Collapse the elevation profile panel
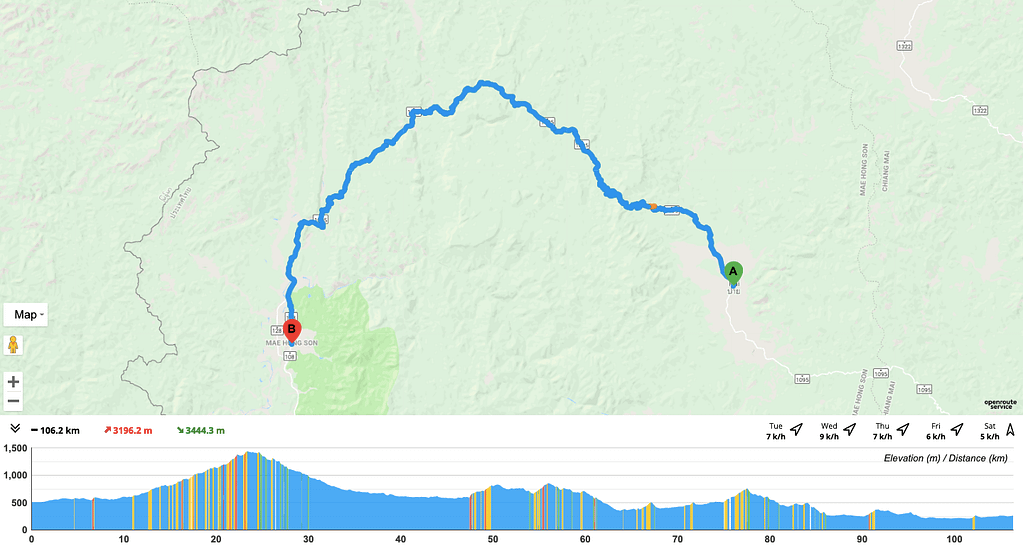Screen dimensions: 1023x551 pos(15,428)
